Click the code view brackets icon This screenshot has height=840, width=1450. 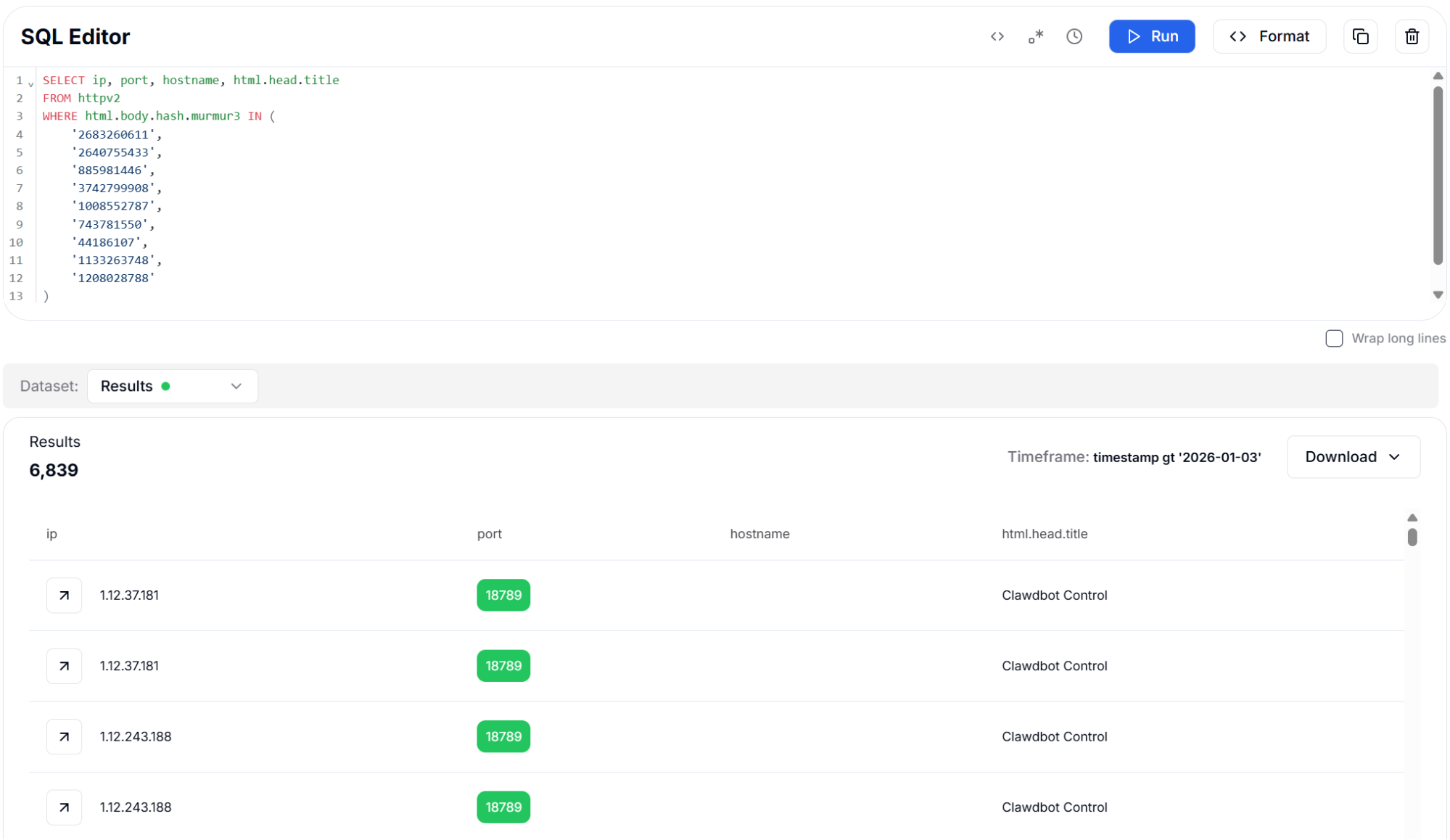point(997,36)
